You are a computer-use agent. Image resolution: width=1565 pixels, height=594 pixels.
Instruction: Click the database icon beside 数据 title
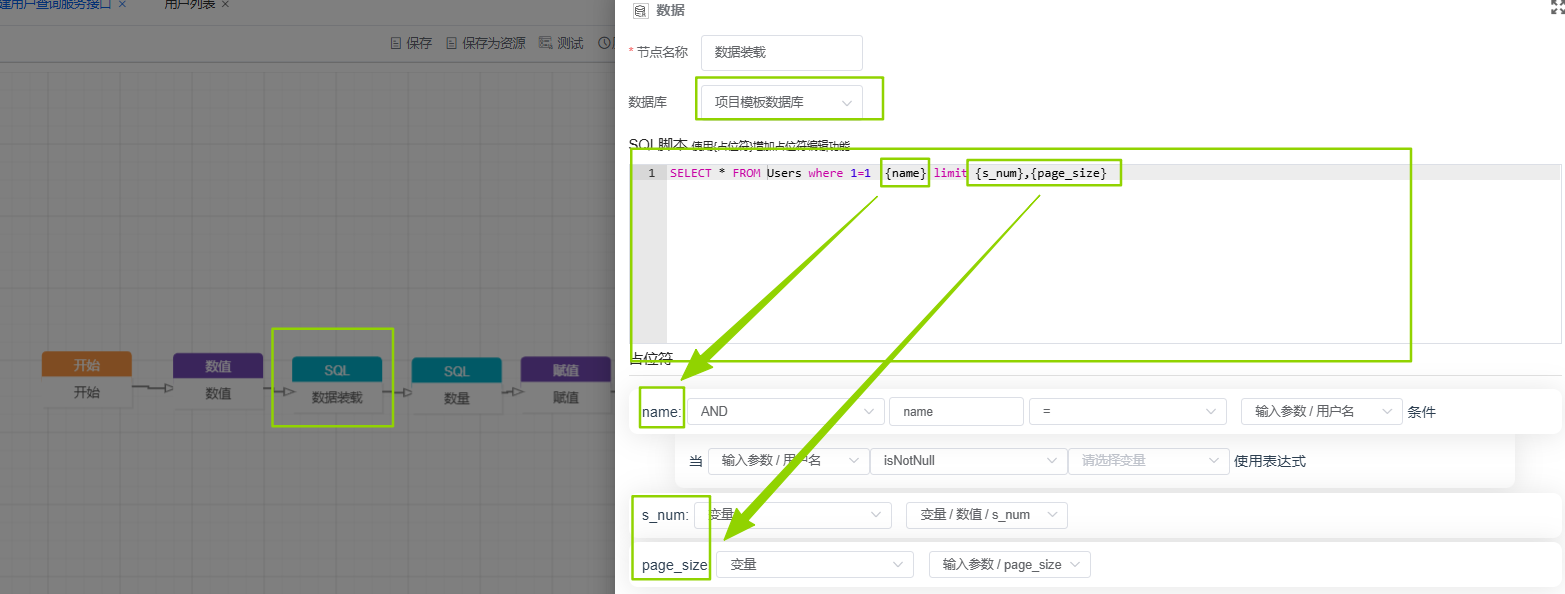coord(640,10)
